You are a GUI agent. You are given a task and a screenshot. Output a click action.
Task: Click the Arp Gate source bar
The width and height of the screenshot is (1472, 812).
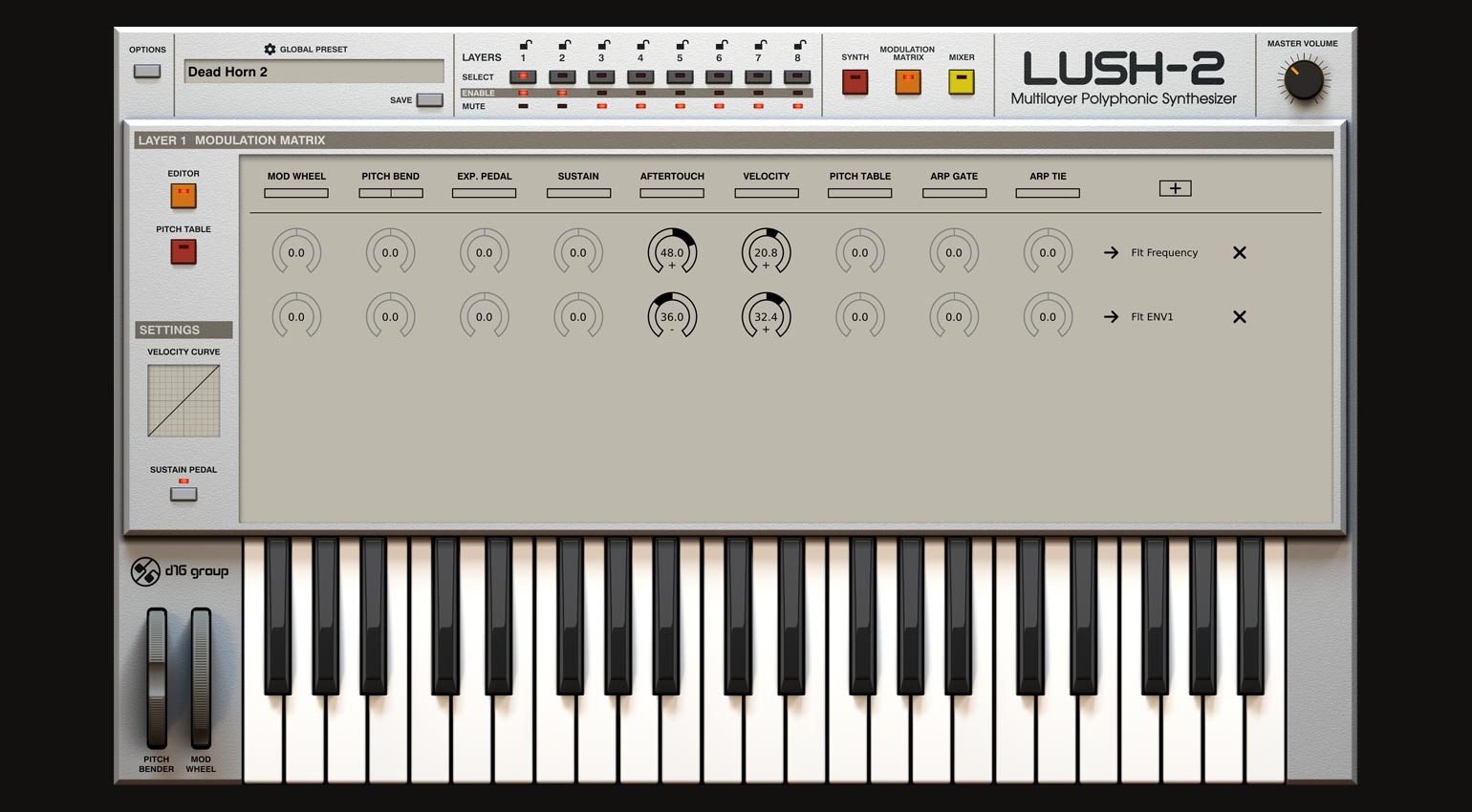point(954,193)
